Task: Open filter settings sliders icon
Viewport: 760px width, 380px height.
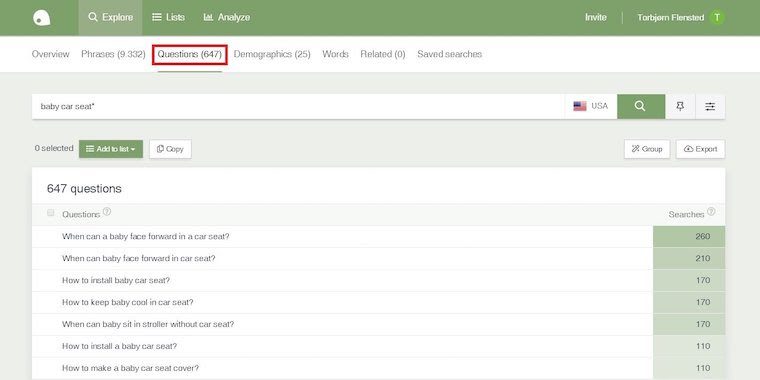Action: 710,106
